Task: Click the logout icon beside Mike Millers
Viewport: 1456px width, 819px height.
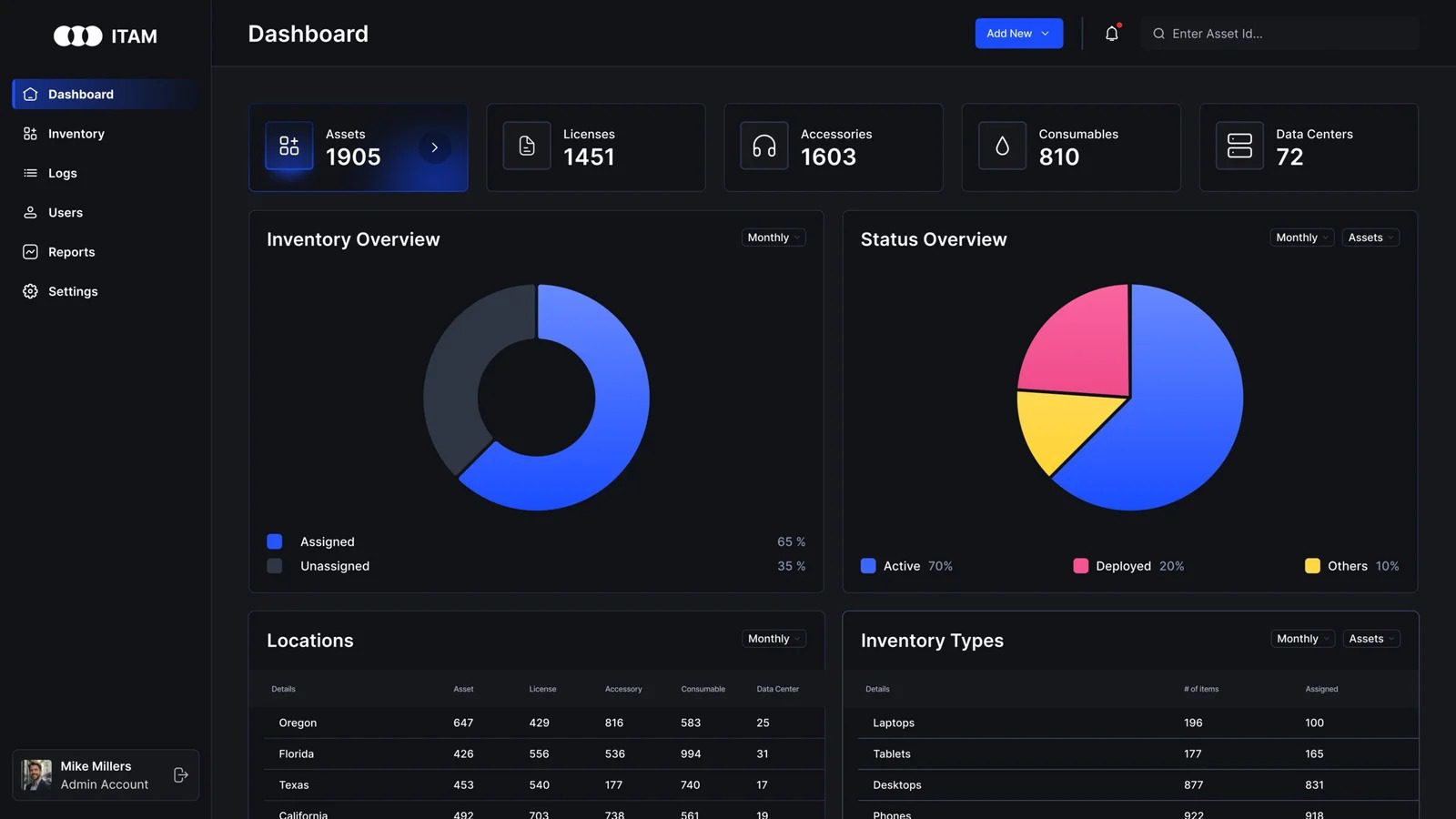Action: point(180,774)
